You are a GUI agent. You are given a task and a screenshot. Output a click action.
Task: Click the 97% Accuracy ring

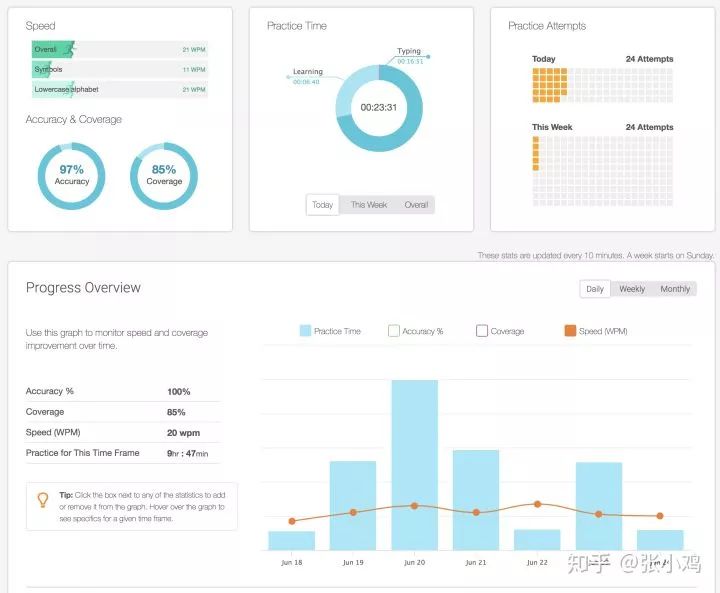[x=71, y=176]
